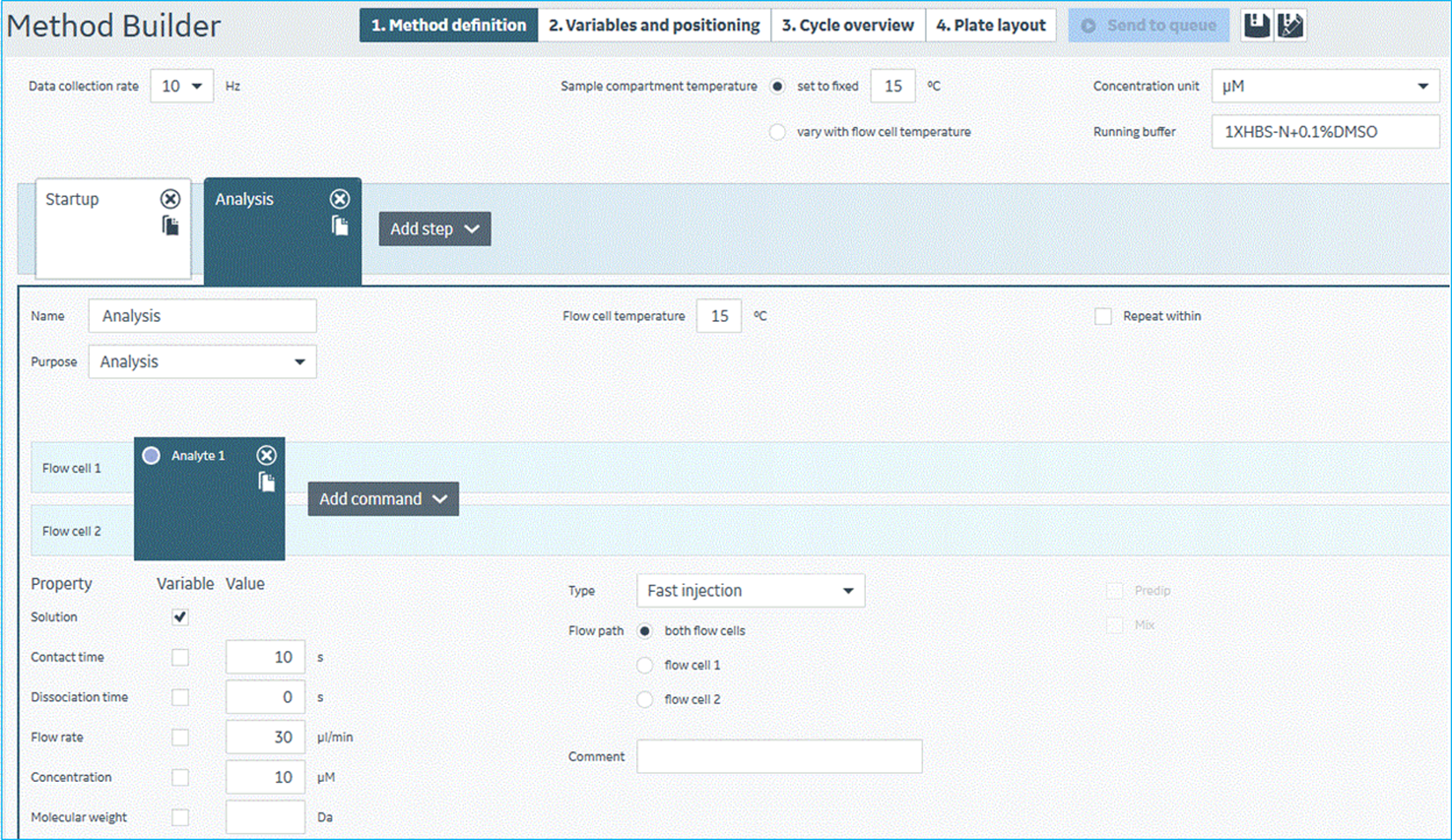Click the Add command button
Image resolution: width=1452 pixels, height=840 pixels.
tap(383, 499)
